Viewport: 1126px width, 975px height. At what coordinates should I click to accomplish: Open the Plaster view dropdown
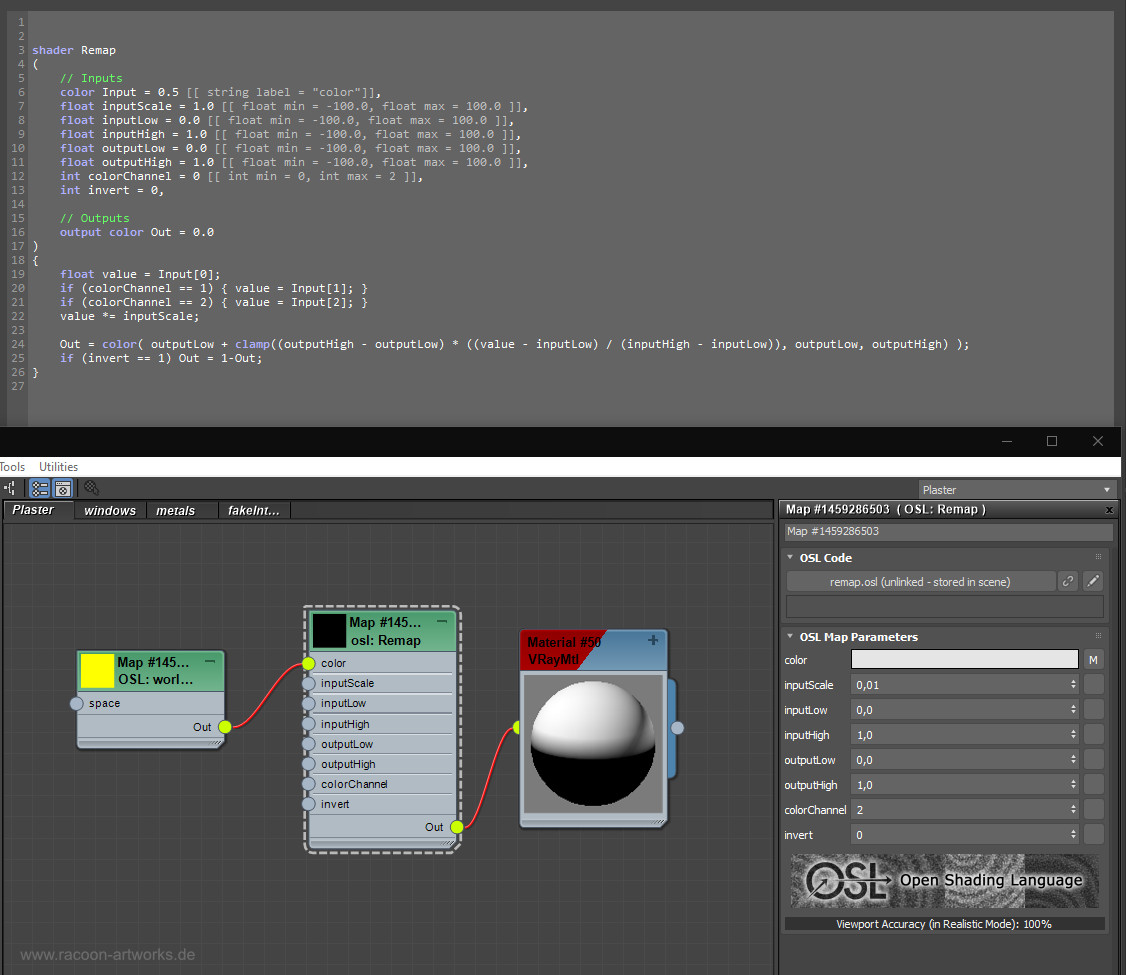coord(1016,489)
